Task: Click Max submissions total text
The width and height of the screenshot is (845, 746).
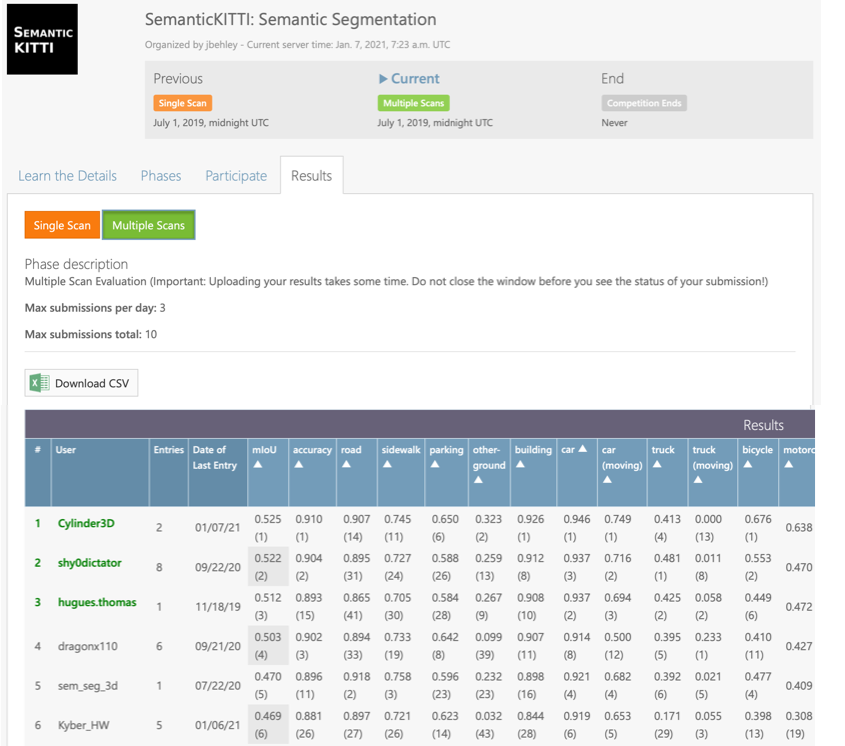Action: click(x=91, y=334)
